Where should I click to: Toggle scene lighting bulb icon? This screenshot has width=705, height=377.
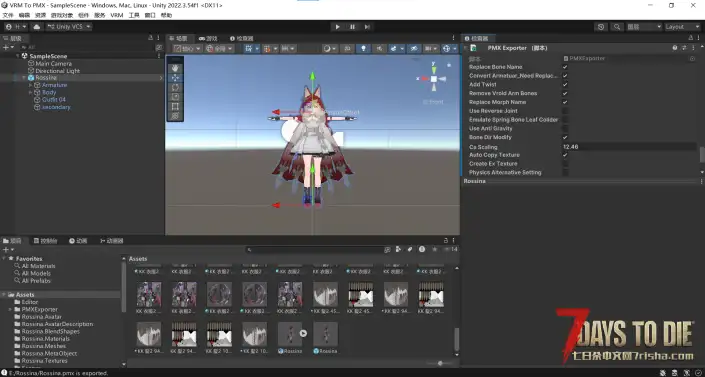coord(363,49)
